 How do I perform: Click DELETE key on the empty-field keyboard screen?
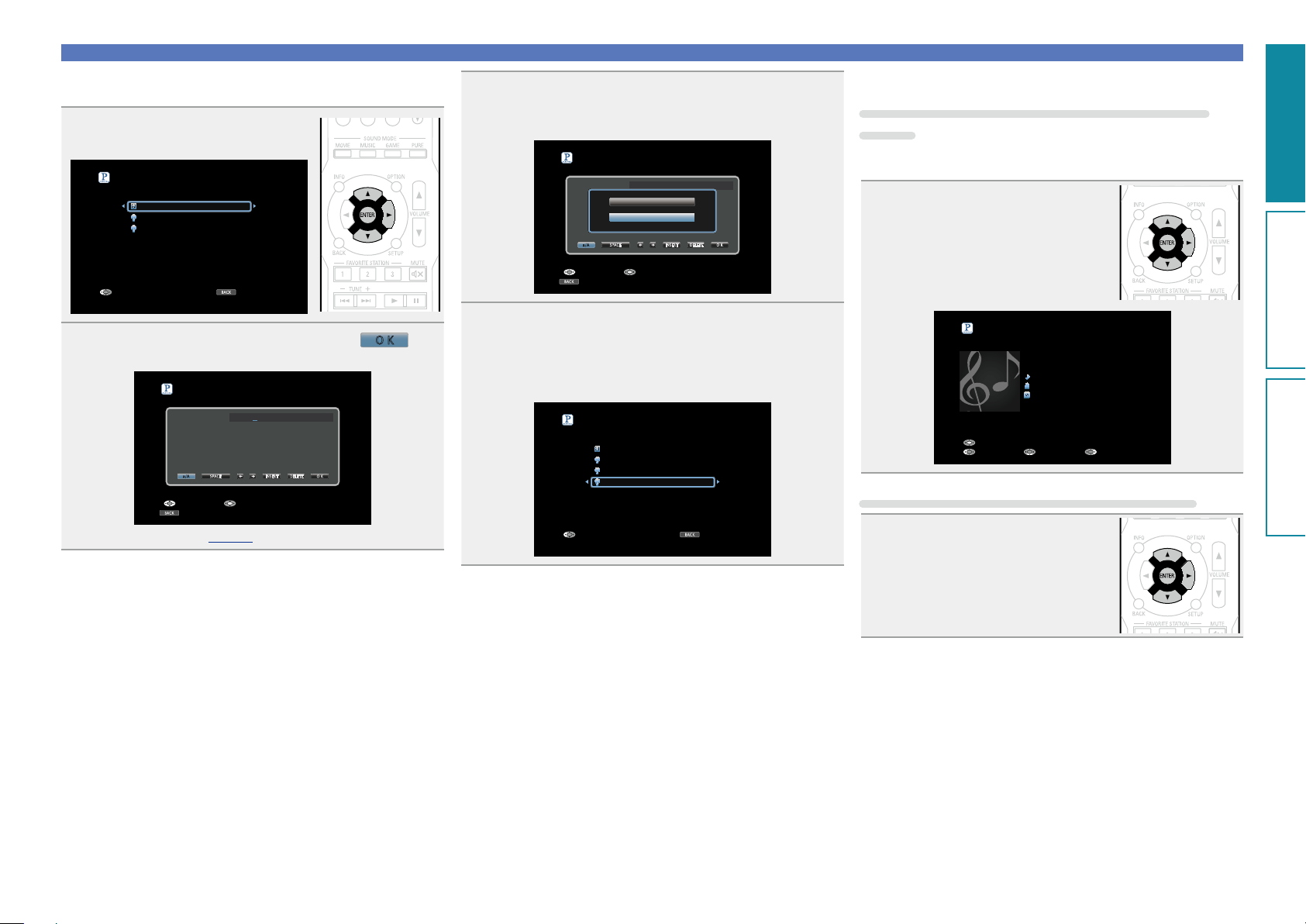pyautogui.click(x=296, y=476)
